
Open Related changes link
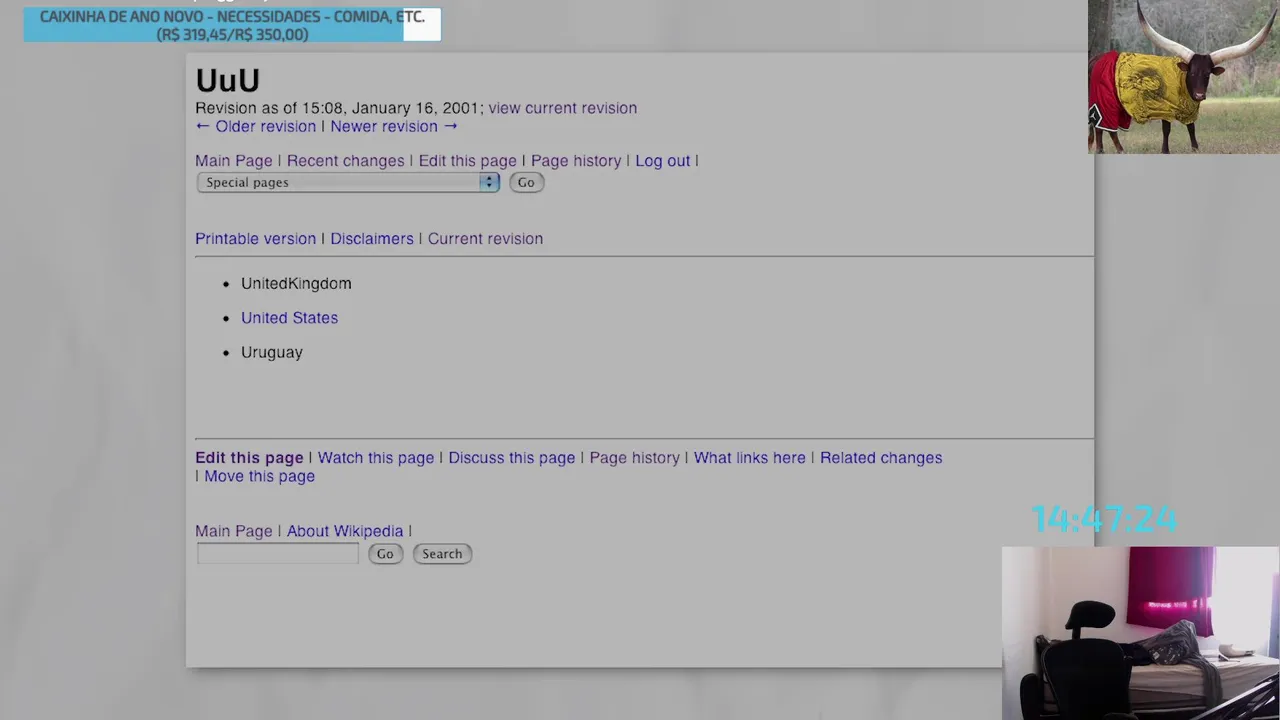[x=881, y=457]
